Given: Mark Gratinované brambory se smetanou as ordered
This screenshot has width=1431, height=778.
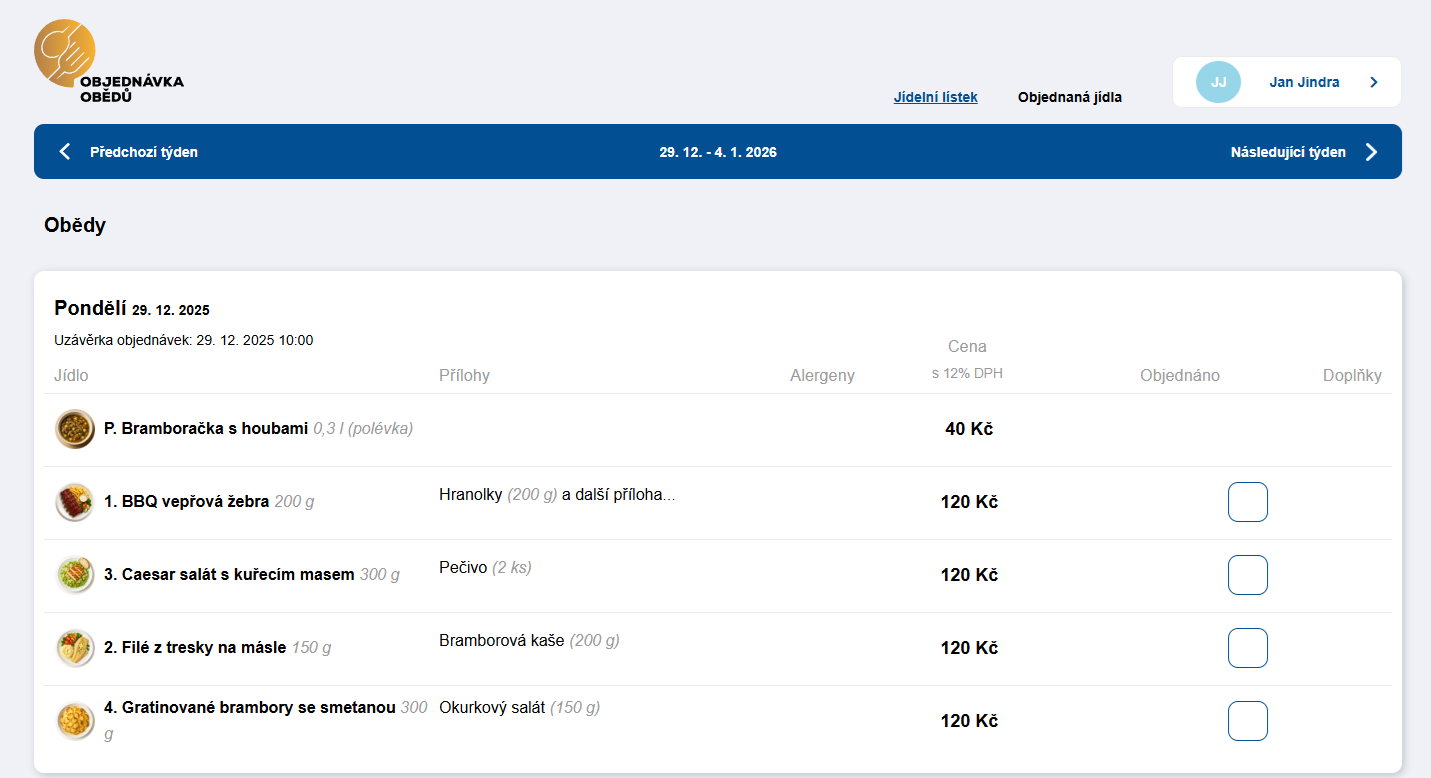Looking at the screenshot, I should 1247,721.
